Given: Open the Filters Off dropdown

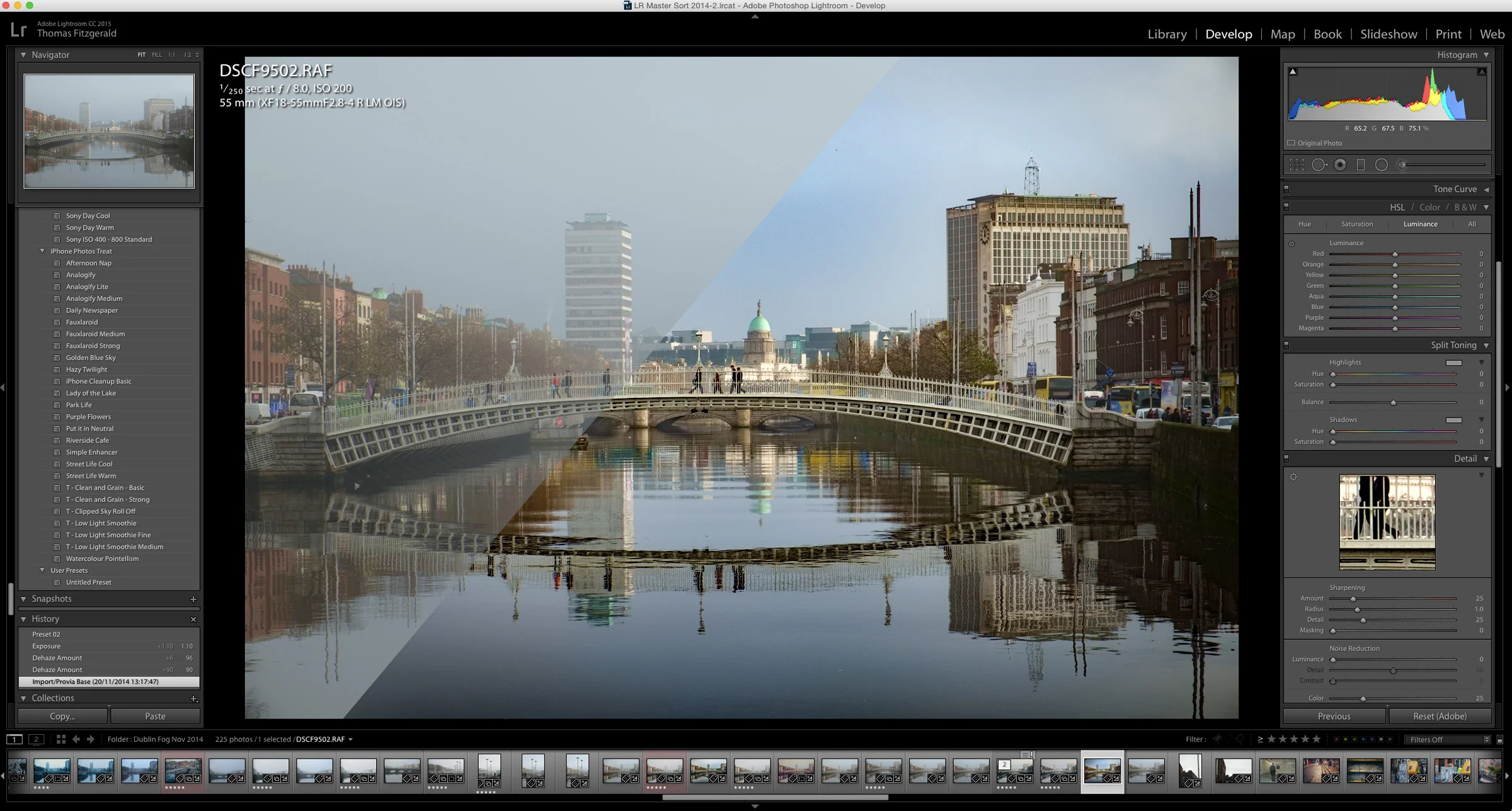Looking at the screenshot, I should click(x=1449, y=740).
